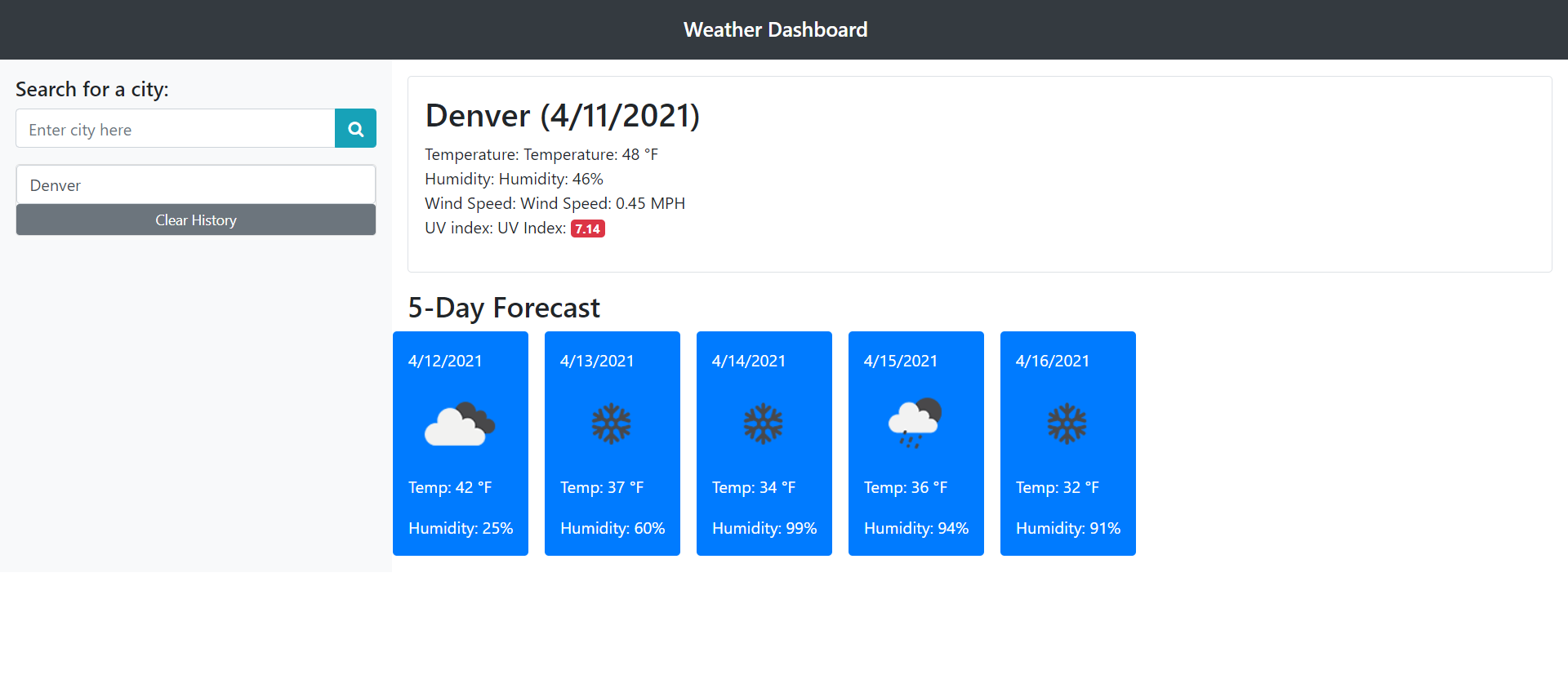Click 'Temp: 37 °F' text

pyautogui.click(x=602, y=487)
